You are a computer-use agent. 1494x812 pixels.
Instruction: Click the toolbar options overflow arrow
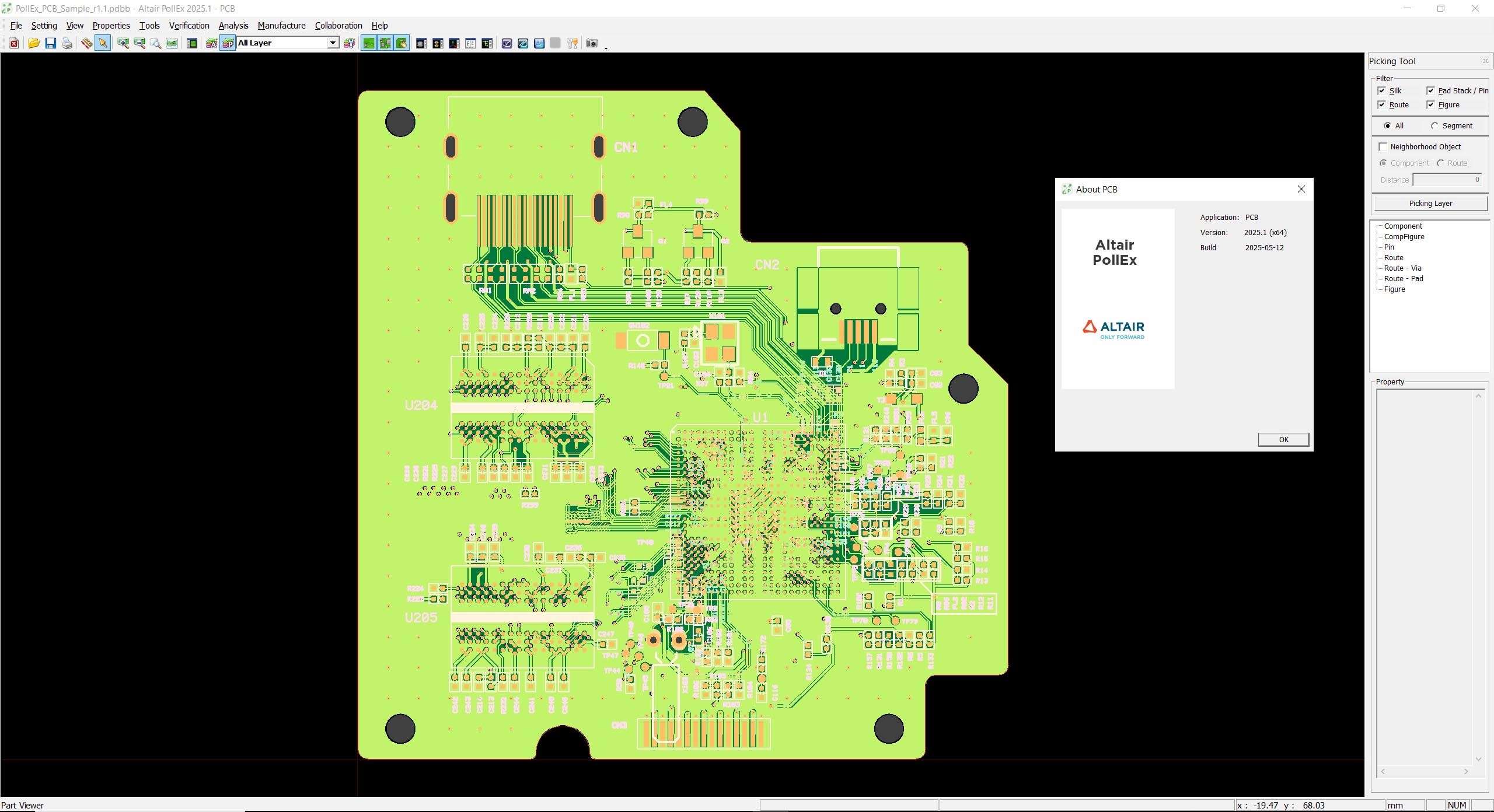[x=606, y=48]
